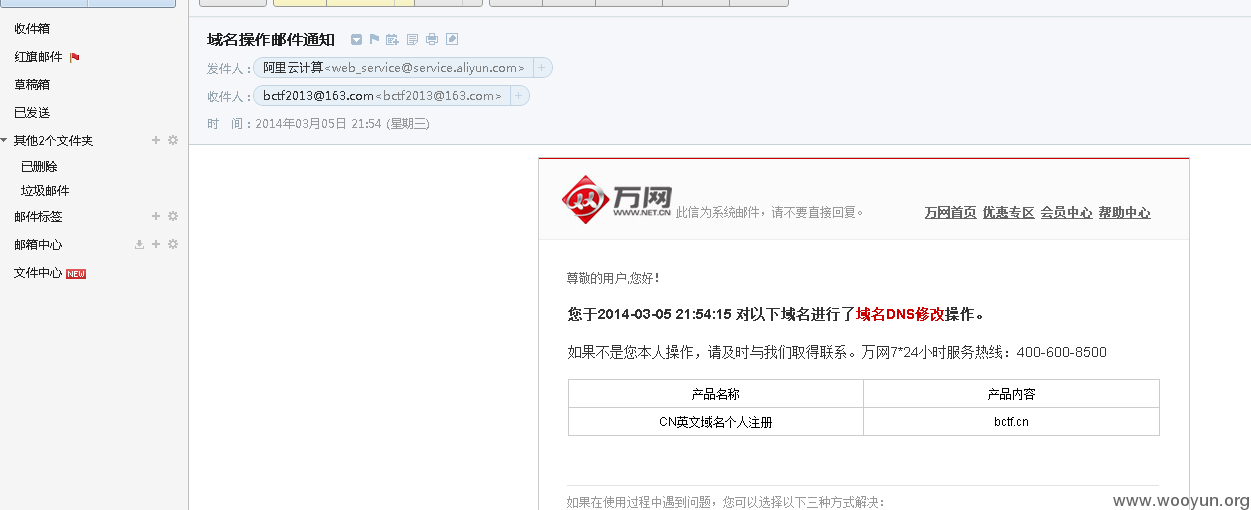Click the sender 阿里云计算 address chip
1251x510 pixels.
point(392,68)
